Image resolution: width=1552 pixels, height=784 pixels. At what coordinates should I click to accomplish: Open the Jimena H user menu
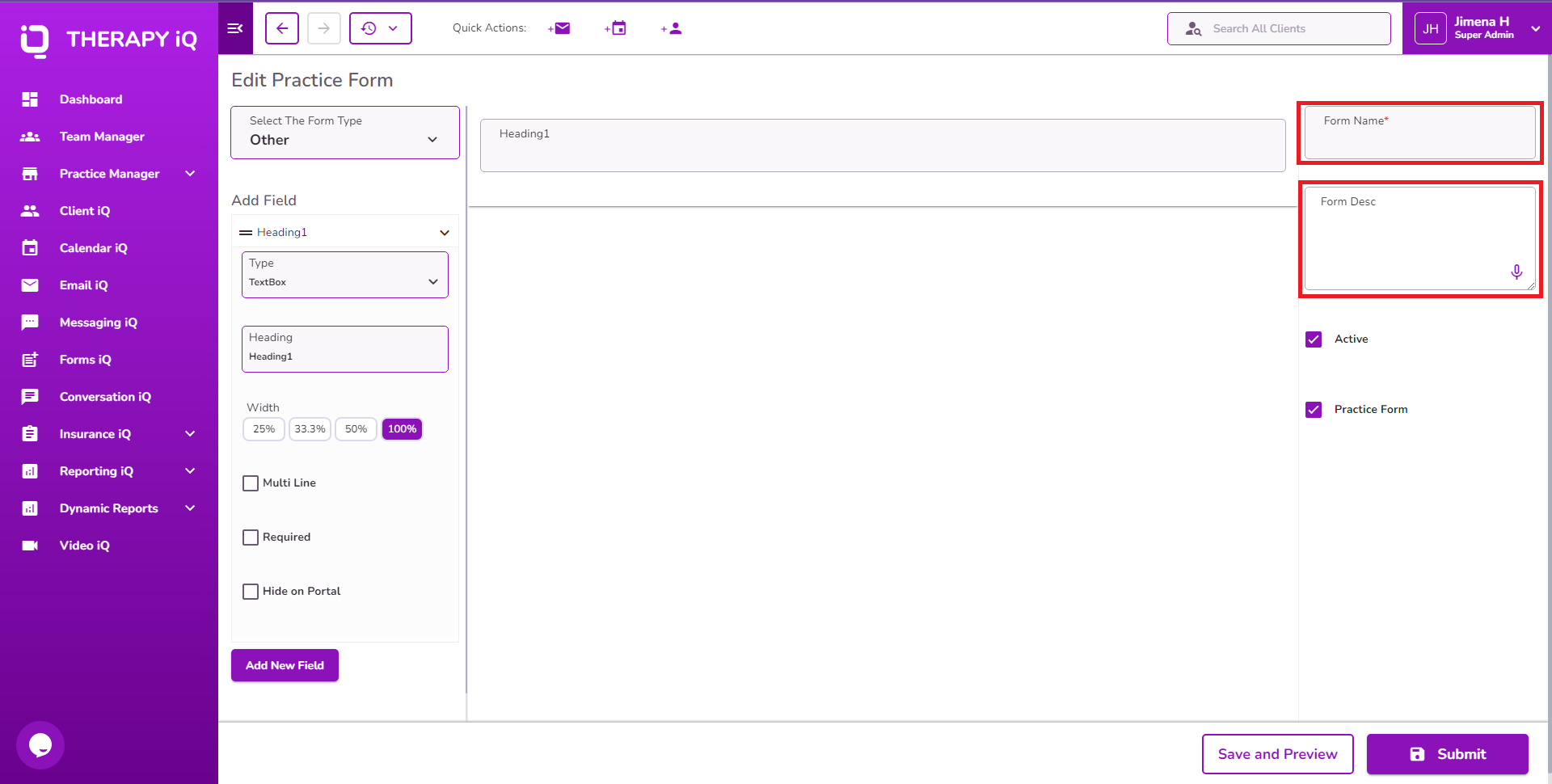pyautogui.click(x=1478, y=28)
